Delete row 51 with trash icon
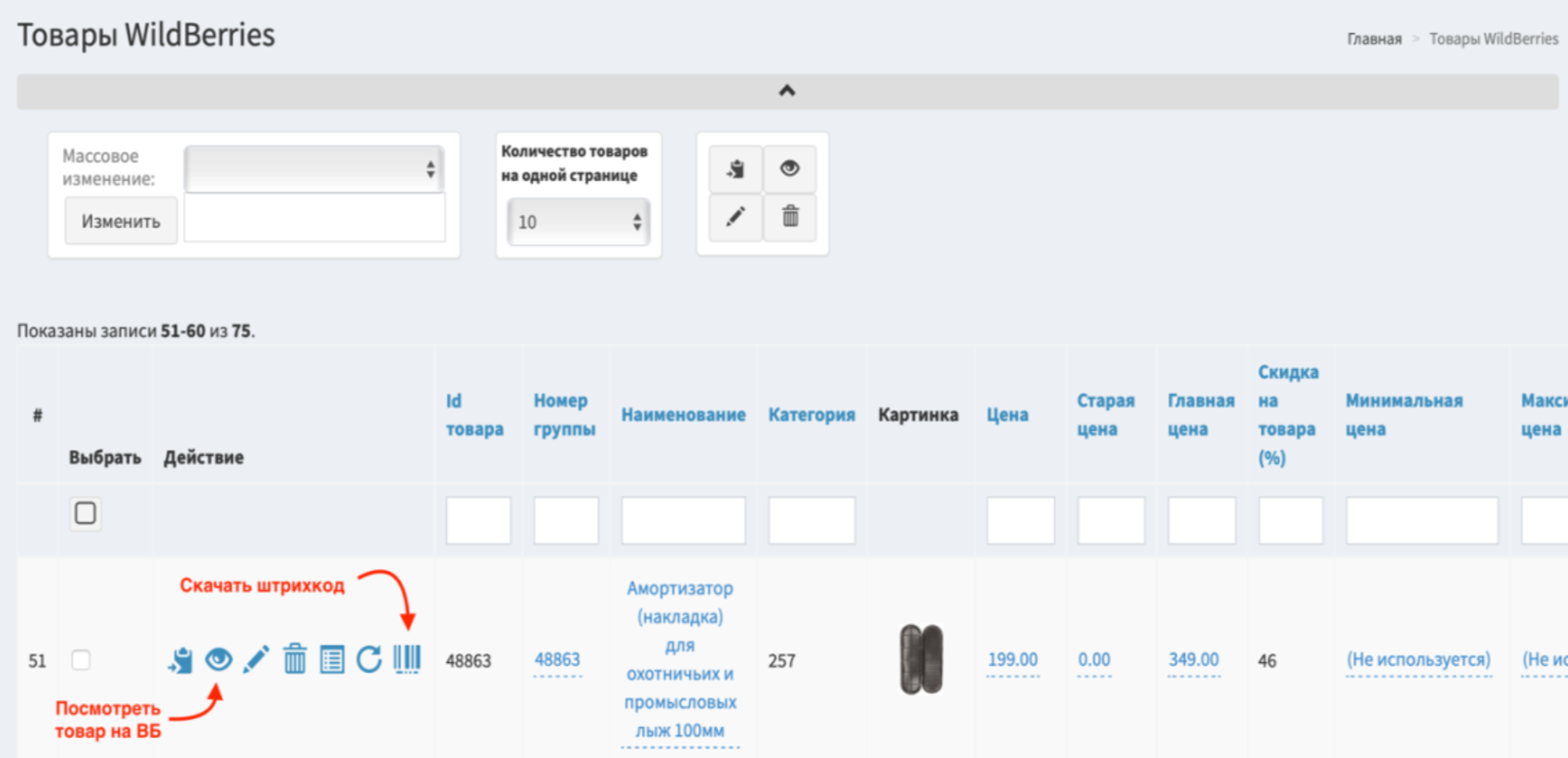The height and width of the screenshot is (758, 1568). 294,660
